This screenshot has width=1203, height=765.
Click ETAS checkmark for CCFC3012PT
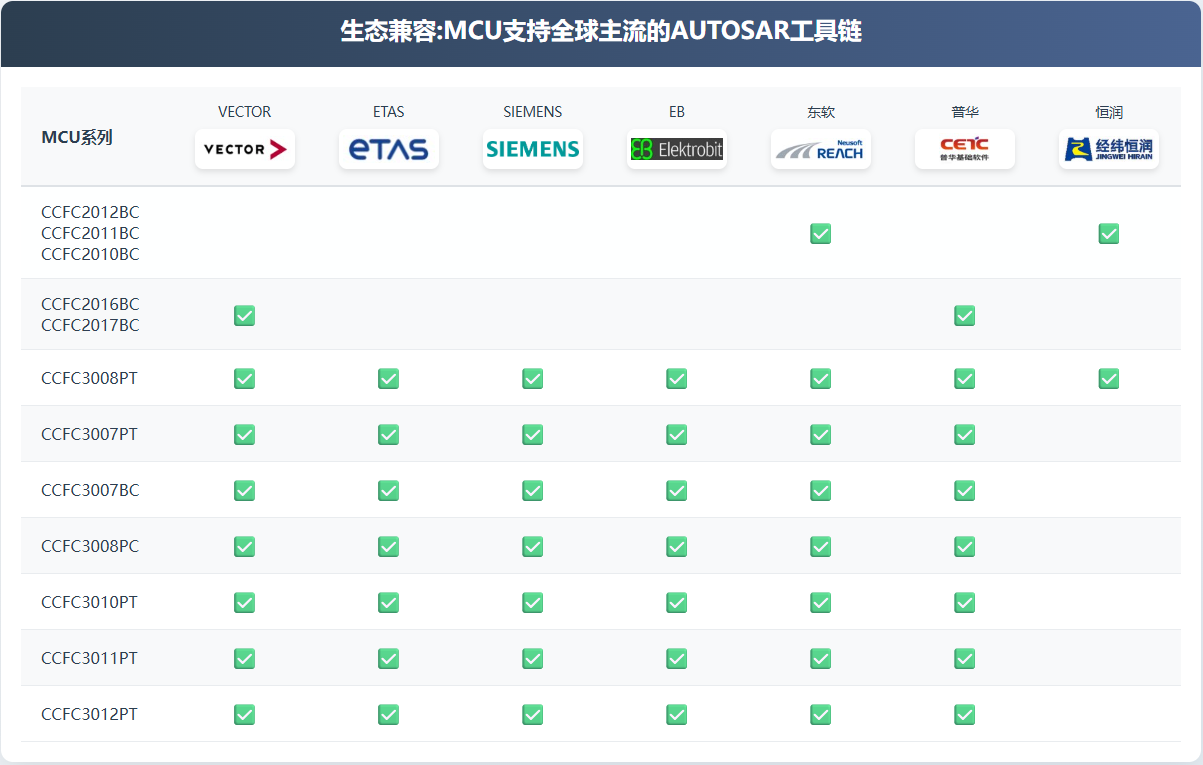389,714
